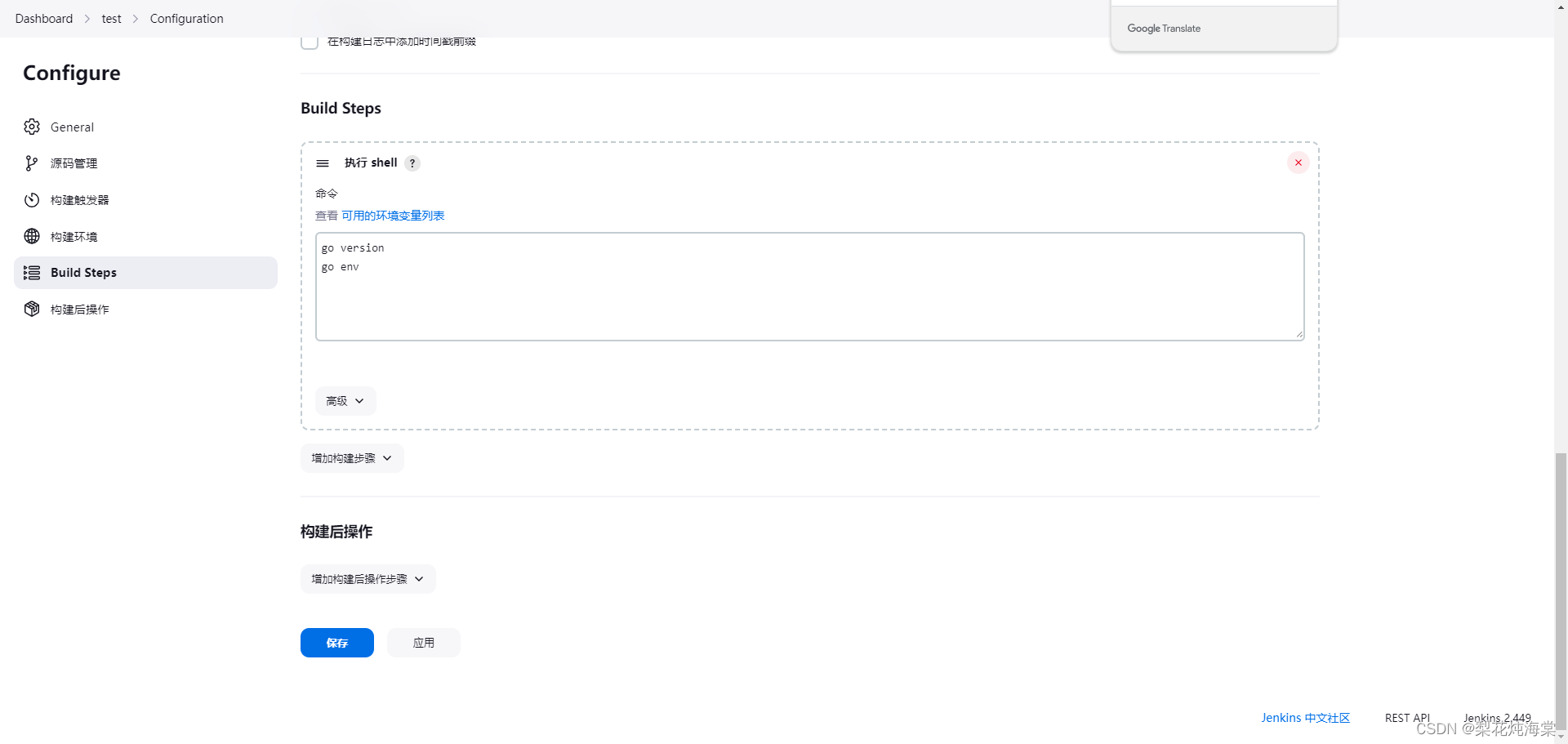Click the 'go env' command line

click(x=341, y=267)
